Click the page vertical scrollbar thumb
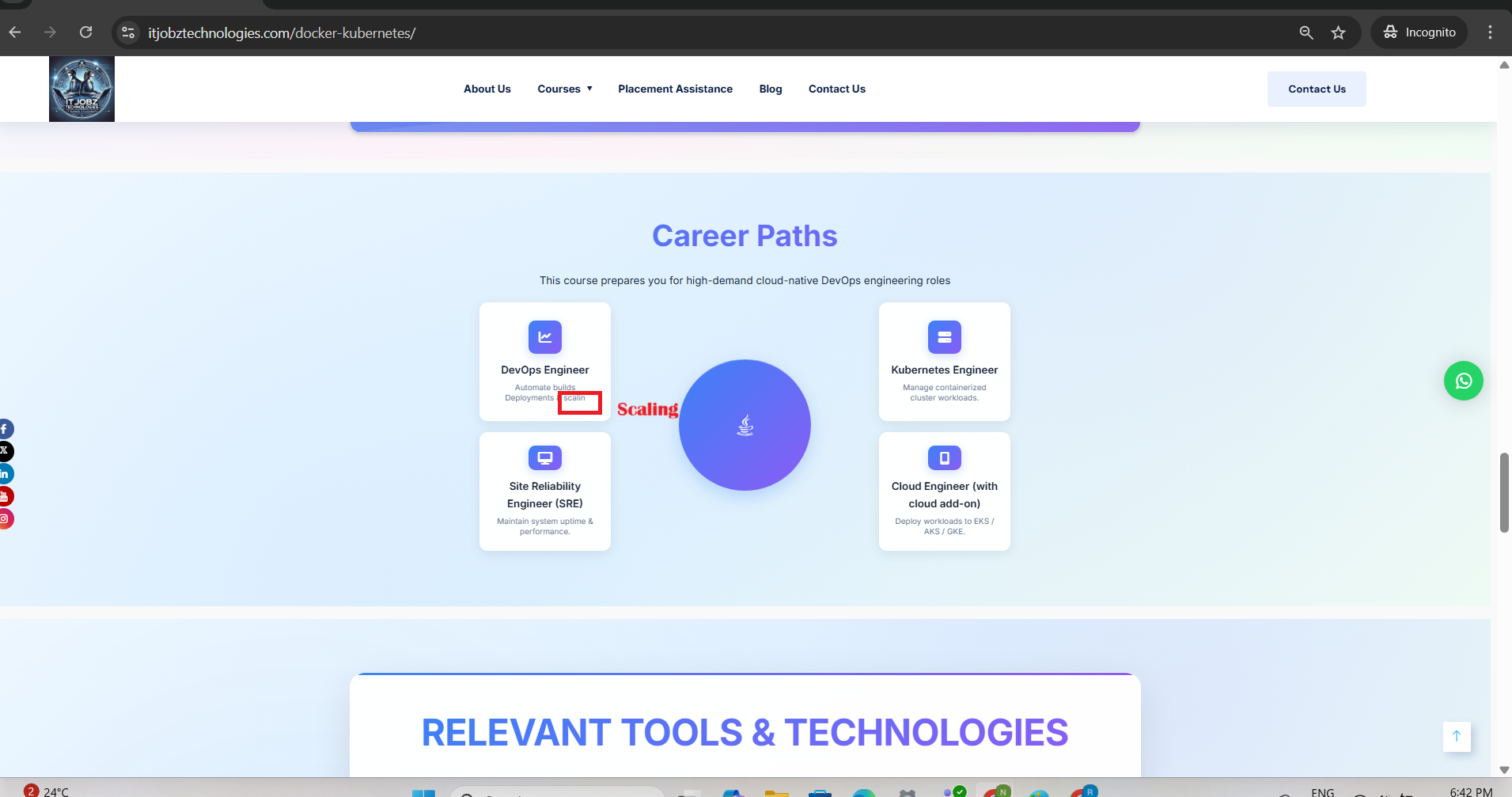The height and width of the screenshot is (797, 1512). [1504, 492]
